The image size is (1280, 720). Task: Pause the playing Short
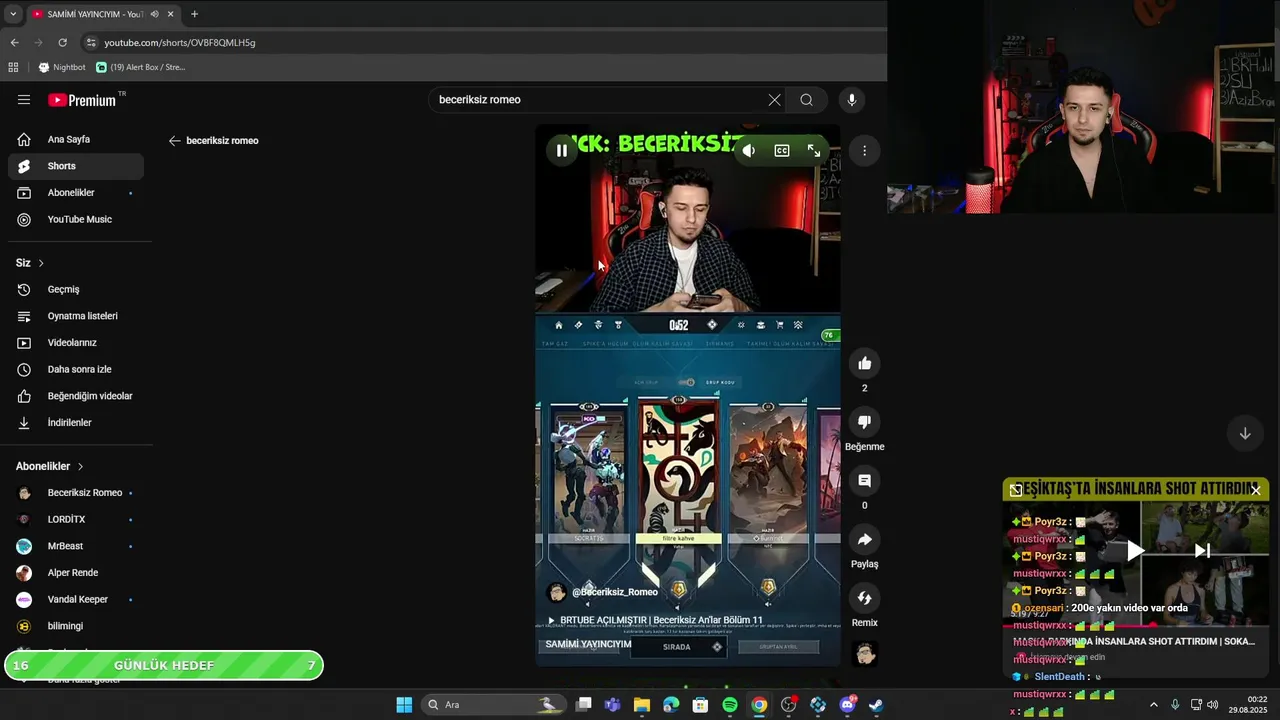pos(562,151)
